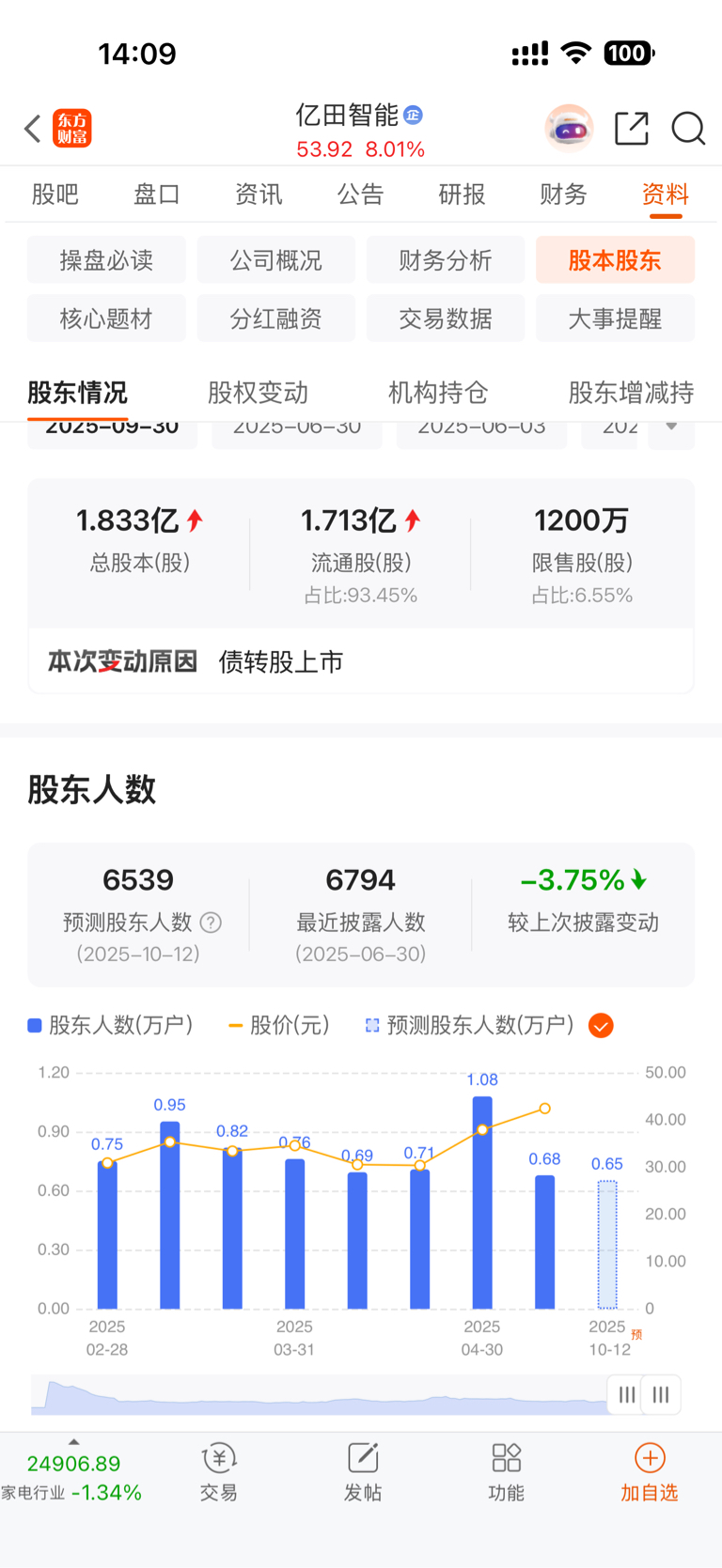Switch to 公告 tab
The width and height of the screenshot is (722, 1568).
tap(360, 194)
